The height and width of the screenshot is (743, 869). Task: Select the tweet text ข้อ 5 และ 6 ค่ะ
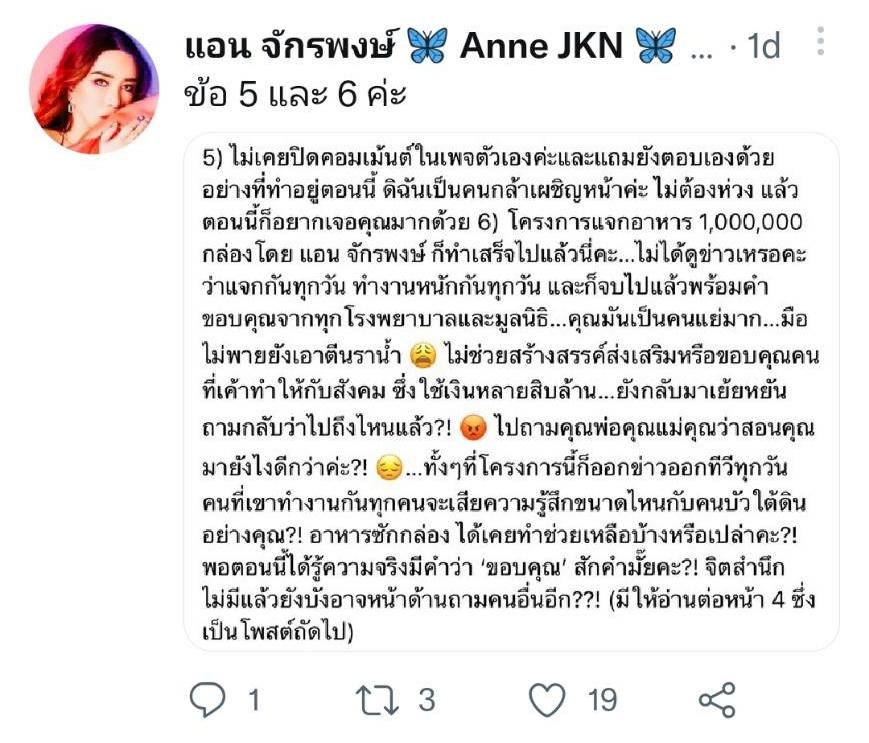pos(295,94)
